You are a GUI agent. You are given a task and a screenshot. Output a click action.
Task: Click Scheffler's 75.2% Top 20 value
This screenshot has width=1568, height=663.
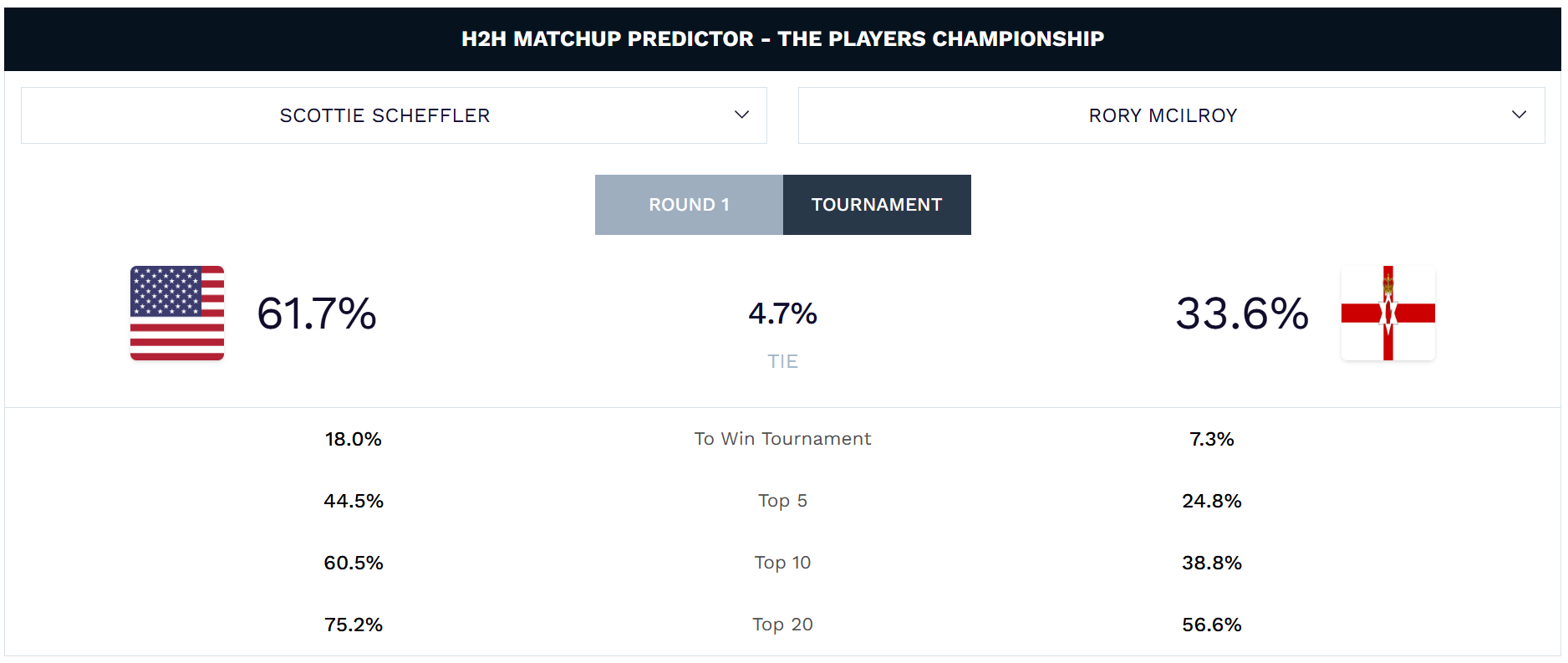point(354,625)
